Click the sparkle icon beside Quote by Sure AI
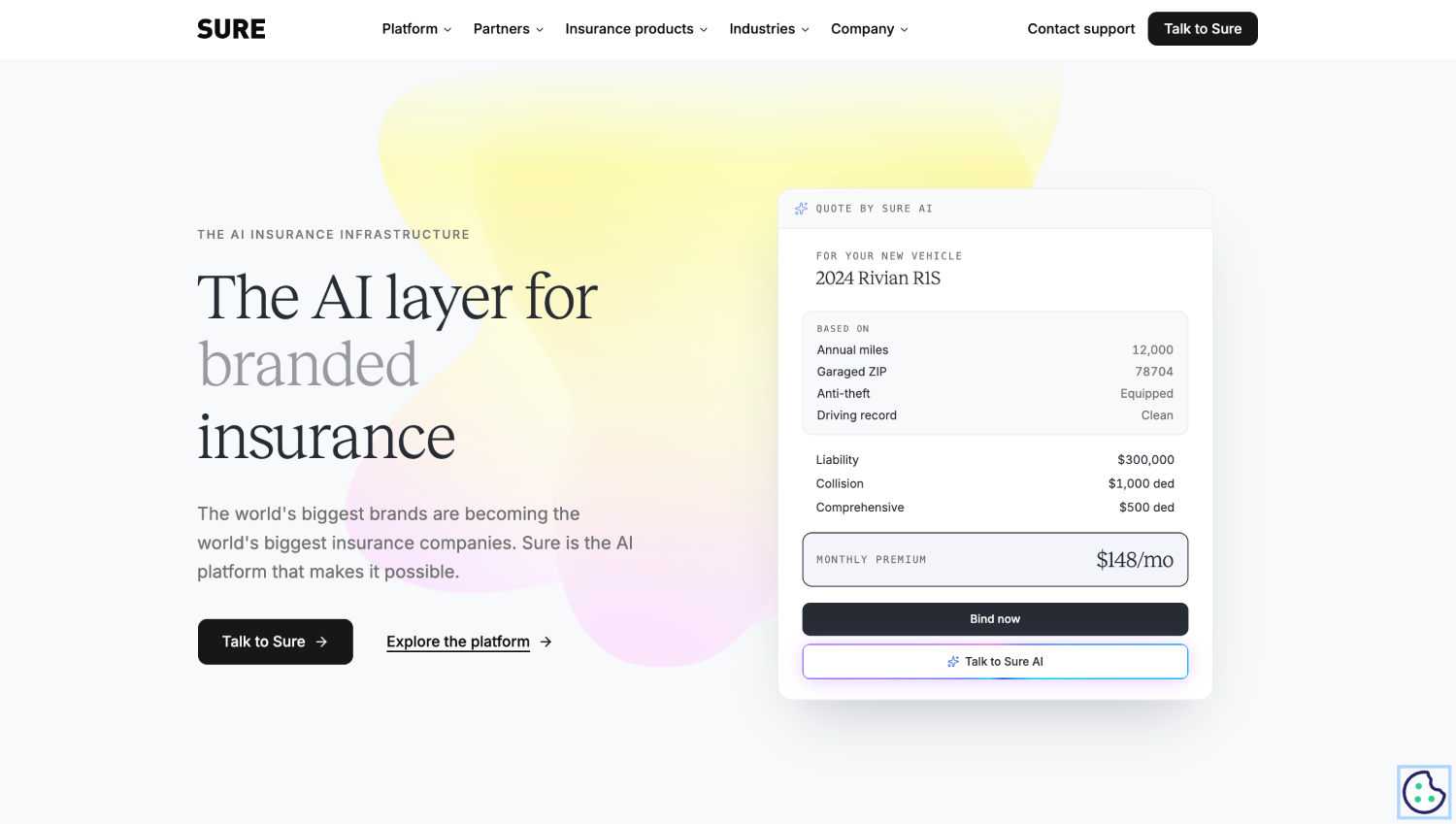Viewport: 1456px width, 824px height. (801, 209)
